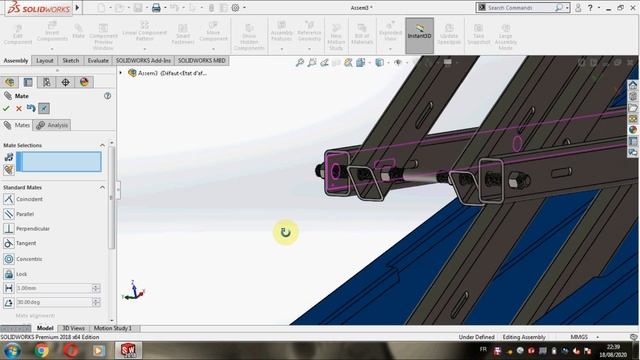Screen dimensions: 640x360
Task: Switch to the 3D Views bottom tab
Action: coord(73,328)
